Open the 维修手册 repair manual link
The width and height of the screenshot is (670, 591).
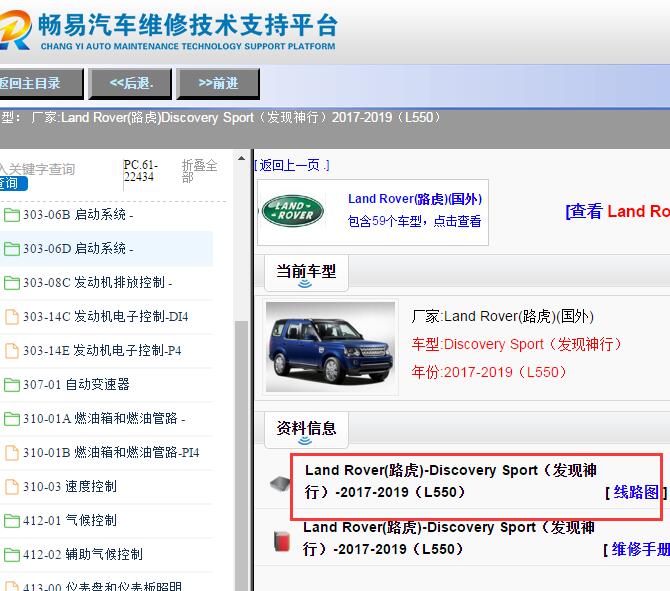click(641, 550)
